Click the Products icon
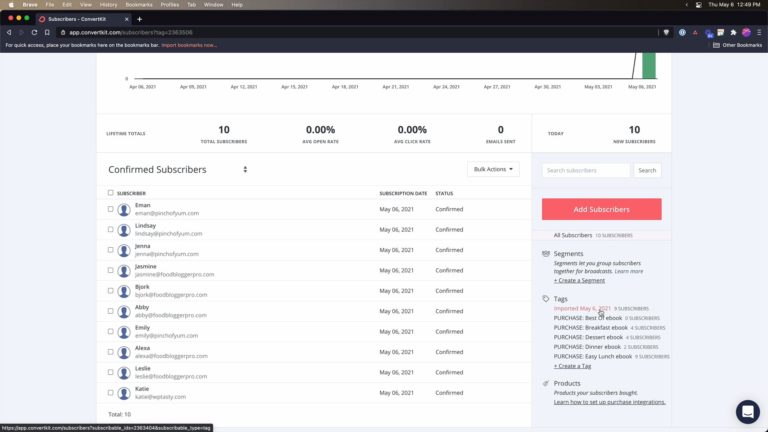 click(x=546, y=384)
